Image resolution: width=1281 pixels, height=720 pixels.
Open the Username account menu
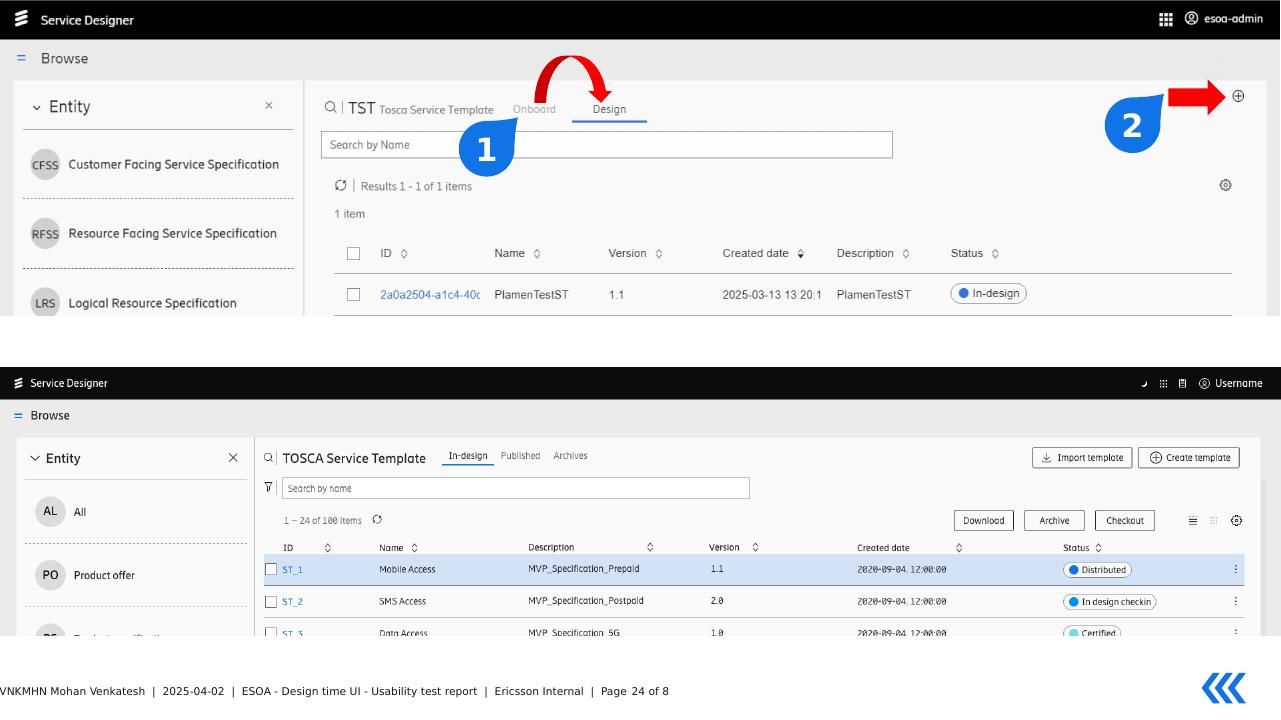click(x=1231, y=384)
